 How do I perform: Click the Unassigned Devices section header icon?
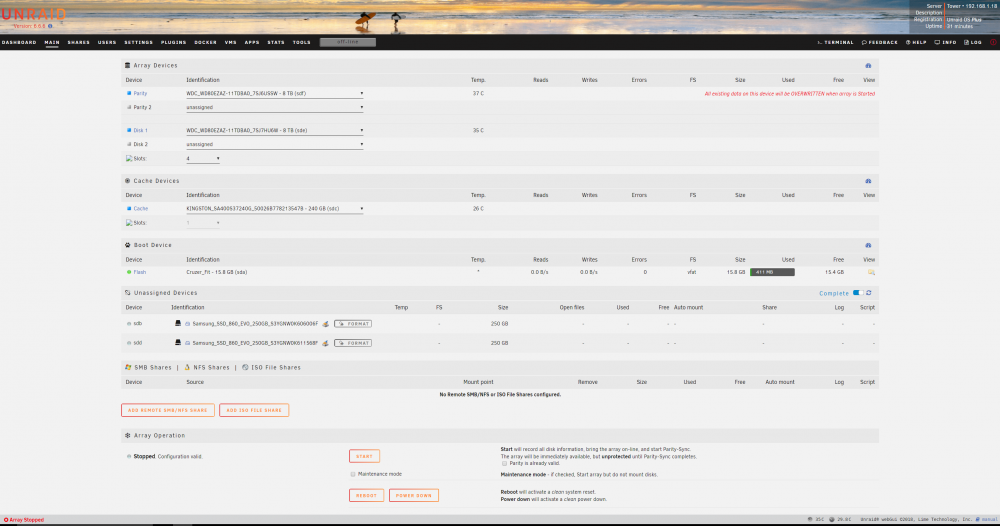(x=128, y=293)
